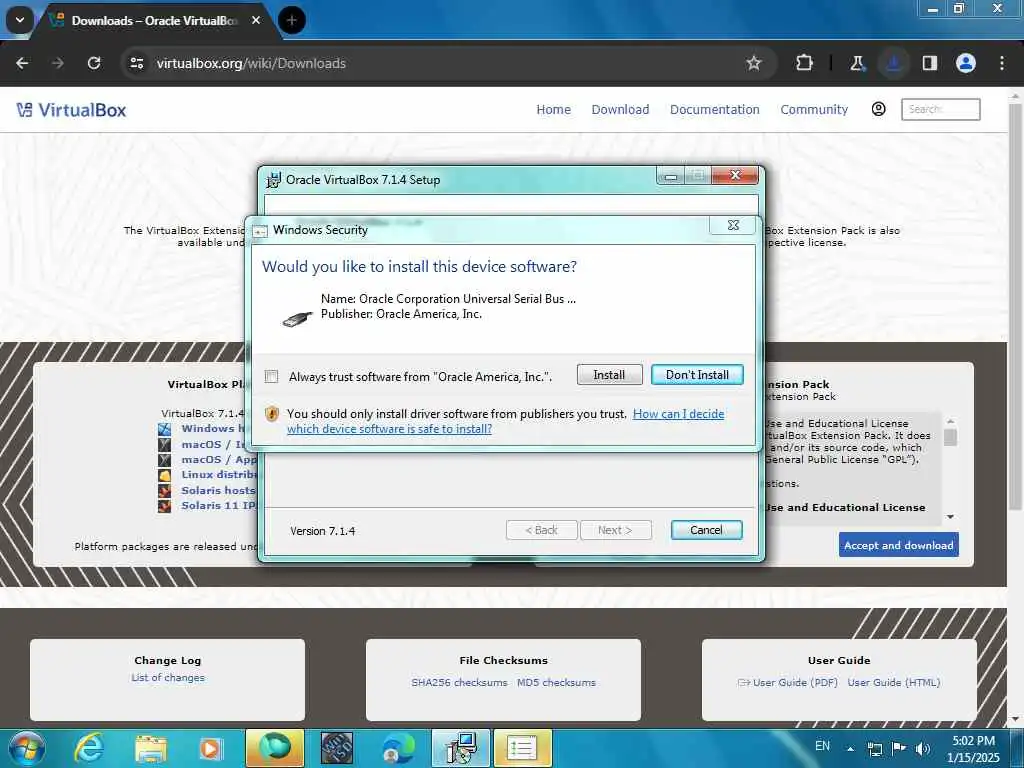1024x768 pixels.
Task: Click the volume speaker tray icon
Action: (923, 749)
